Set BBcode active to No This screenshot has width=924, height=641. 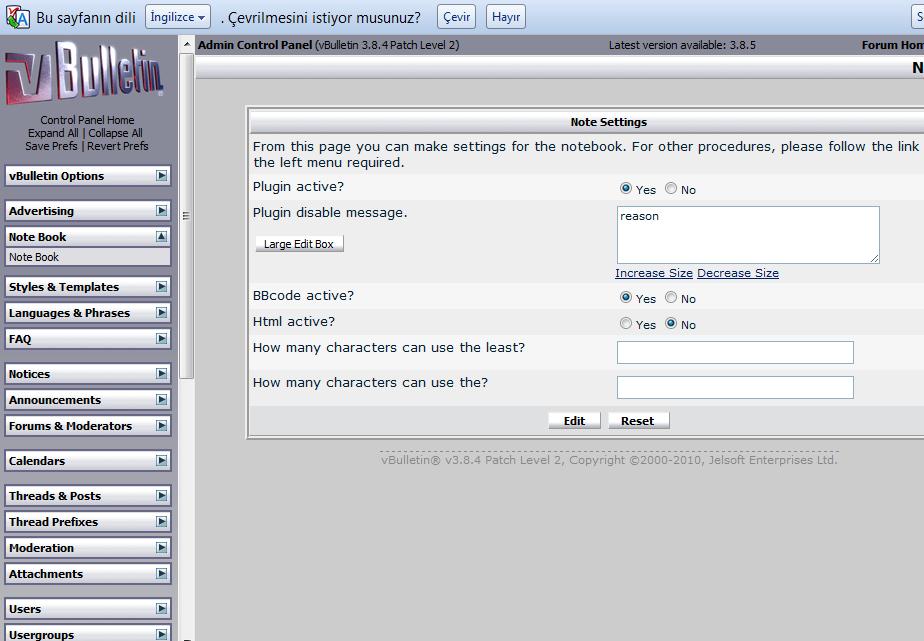(671, 298)
